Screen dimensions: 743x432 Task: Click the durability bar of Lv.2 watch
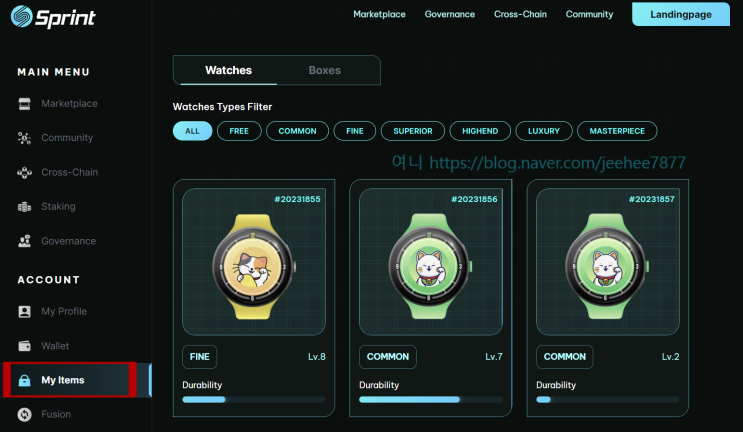coord(607,400)
